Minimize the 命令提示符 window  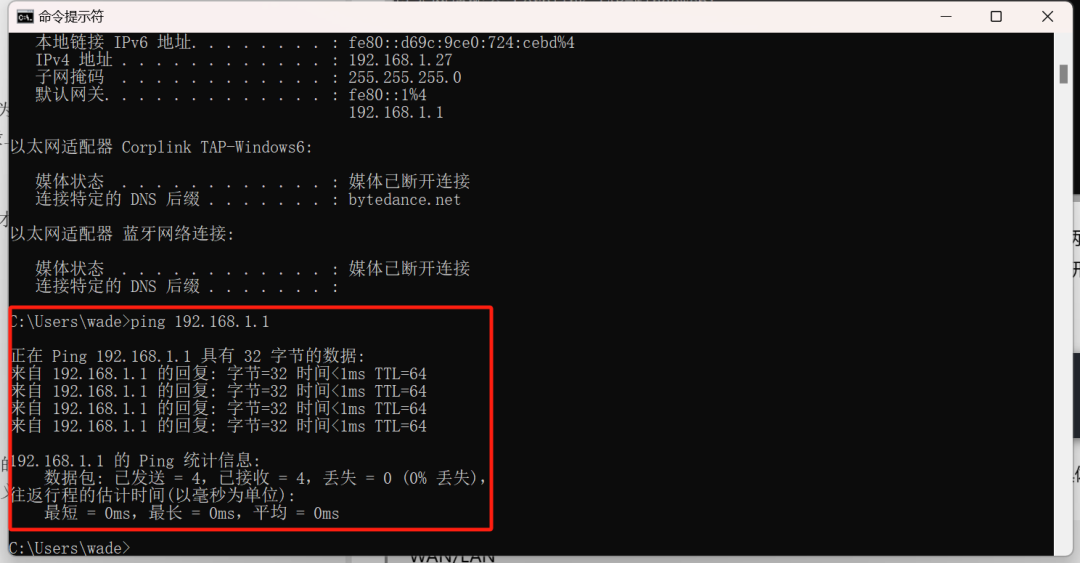pos(946,17)
